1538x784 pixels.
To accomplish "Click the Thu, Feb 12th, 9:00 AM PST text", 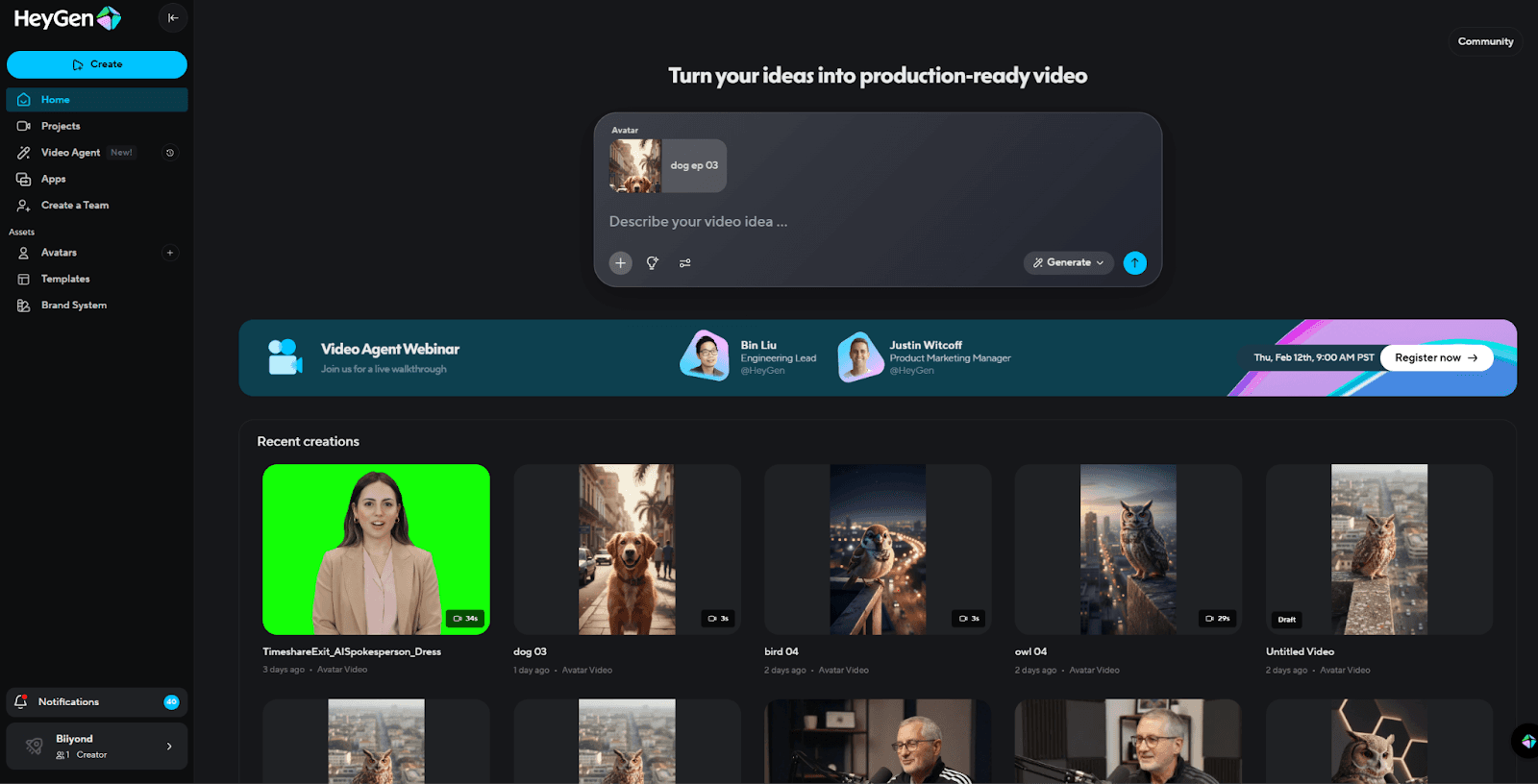I will [1314, 357].
